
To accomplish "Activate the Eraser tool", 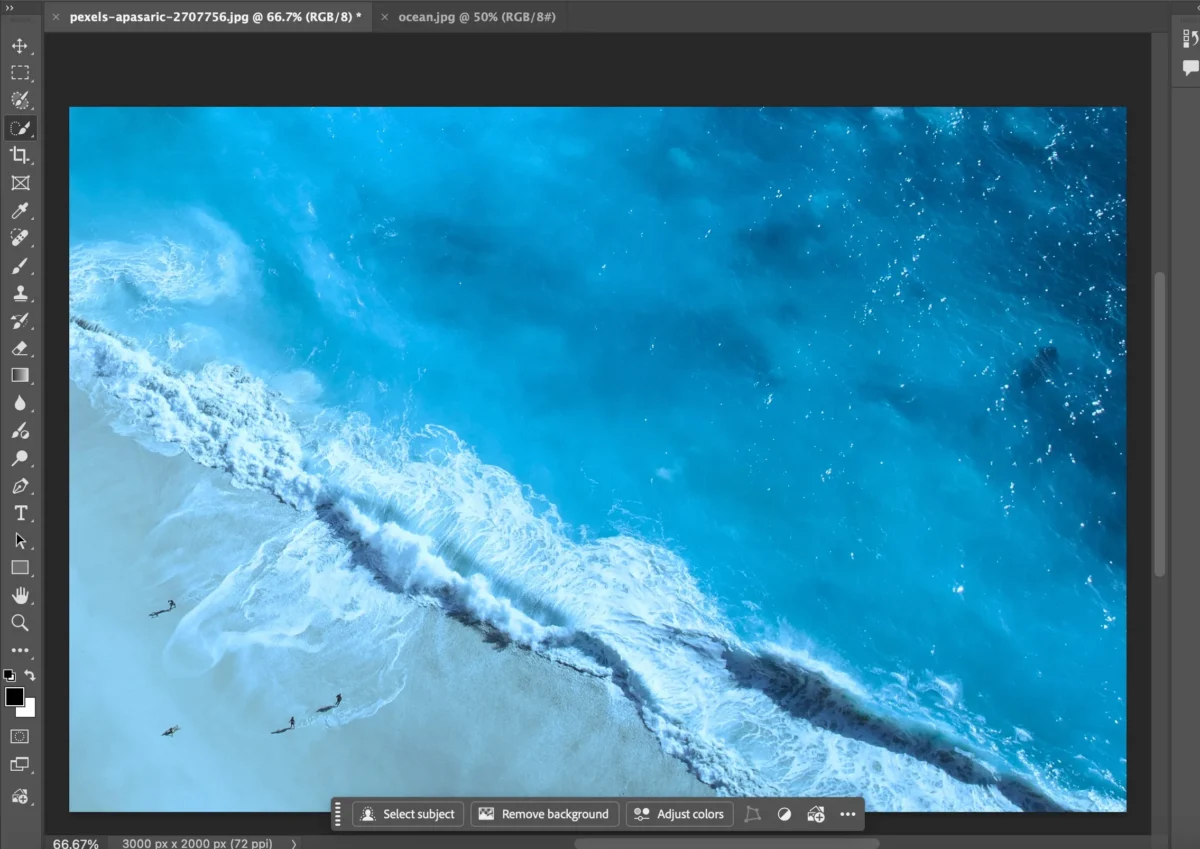I will 19,349.
